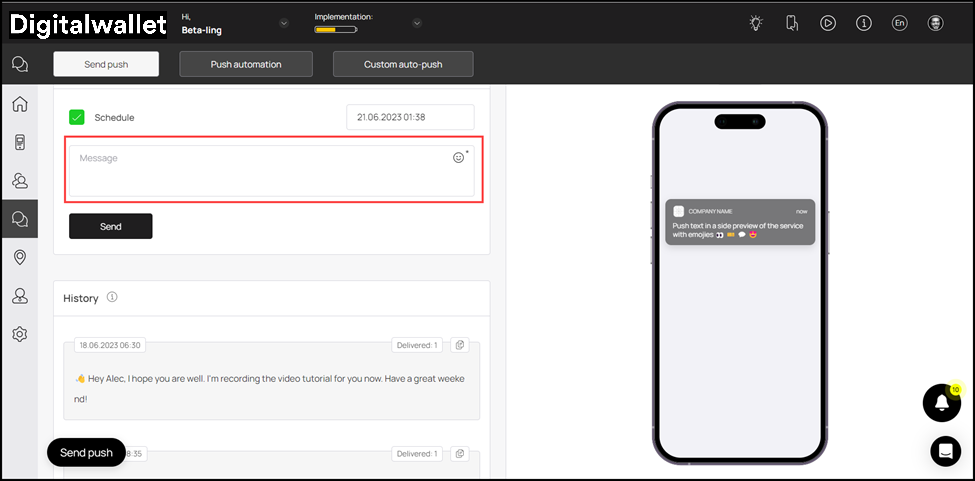Open the Home icon in sidebar

(x=19, y=105)
